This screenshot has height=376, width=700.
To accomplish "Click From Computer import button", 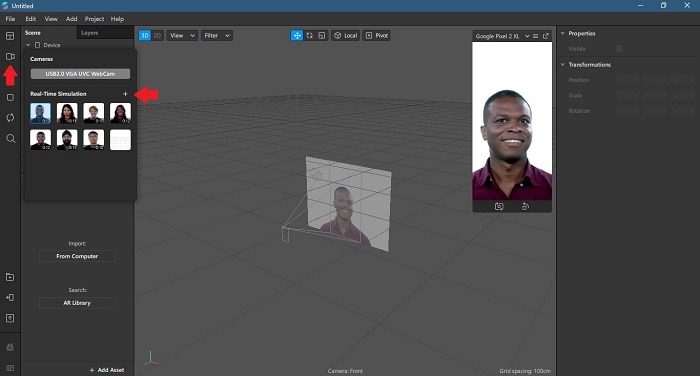I will tap(77, 256).
